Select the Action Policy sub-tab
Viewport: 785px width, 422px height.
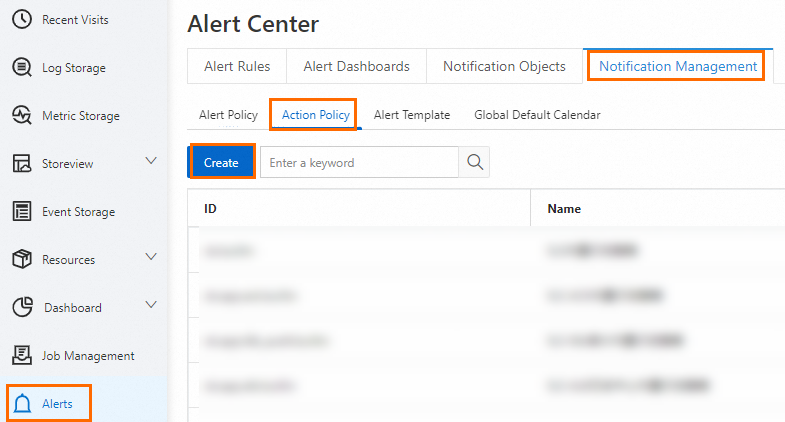coord(315,115)
